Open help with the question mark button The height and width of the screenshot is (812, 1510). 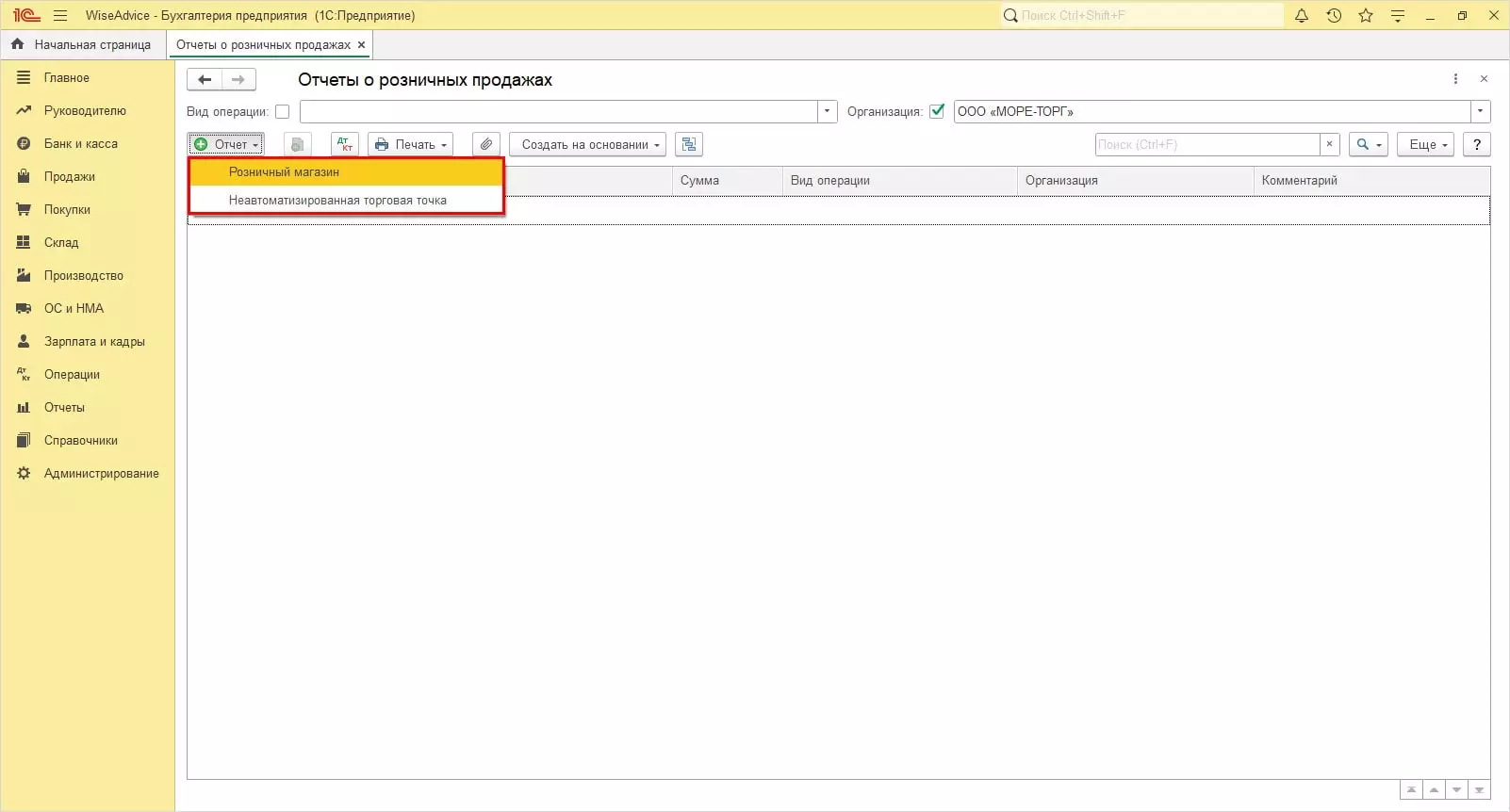tap(1477, 144)
